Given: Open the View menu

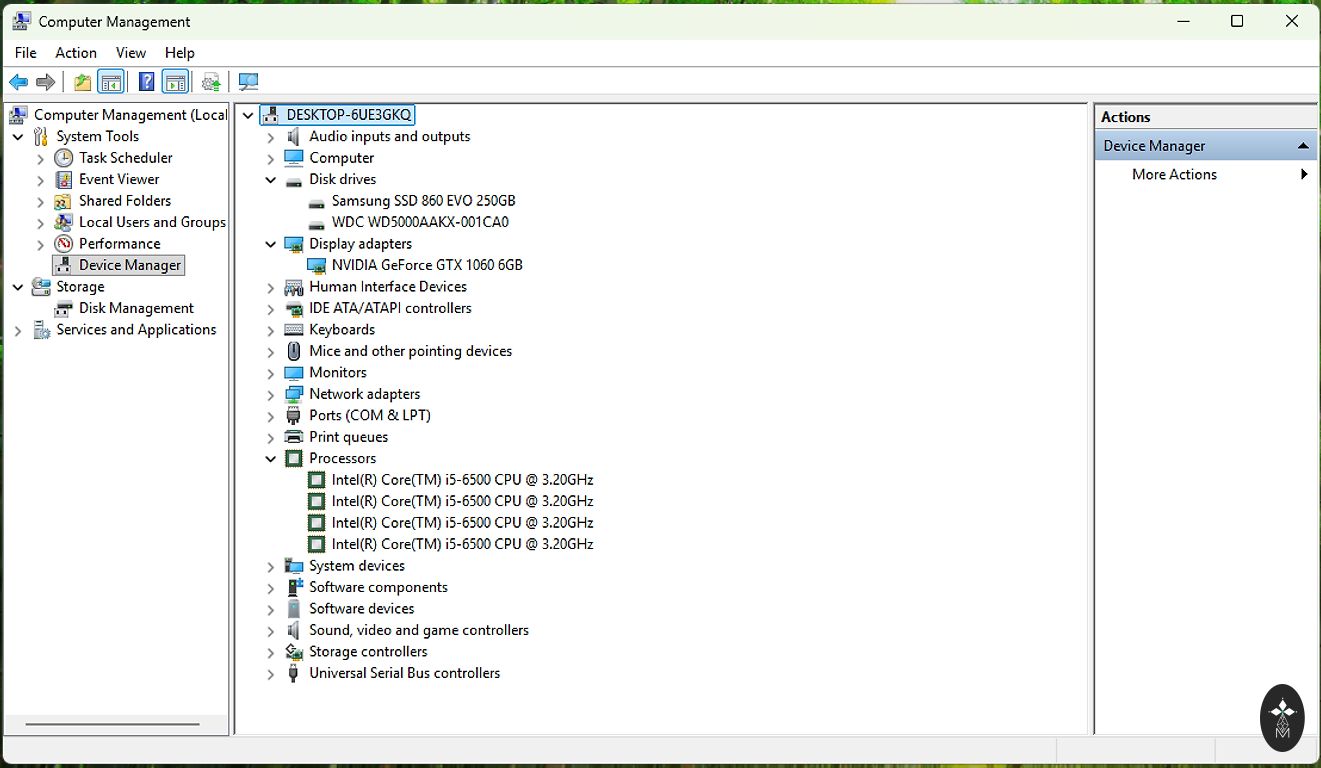Looking at the screenshot, I should (x=130, y=53).
